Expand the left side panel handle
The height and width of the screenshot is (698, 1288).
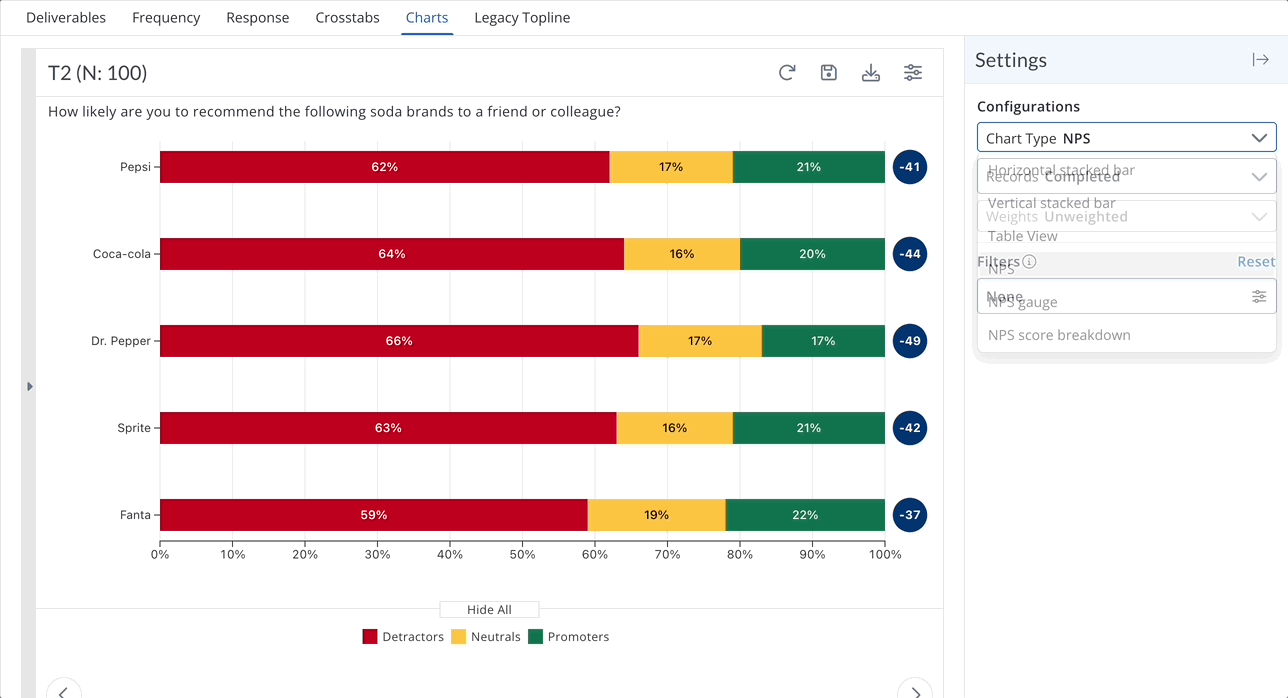point(29,386)
